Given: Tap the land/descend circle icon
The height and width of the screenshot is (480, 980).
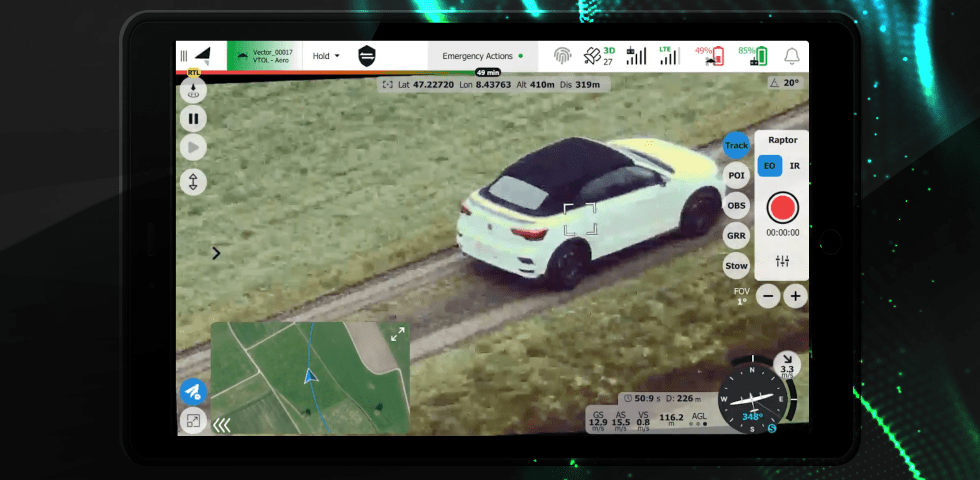Looking at the screenshot, I should (x=193, y=90).
